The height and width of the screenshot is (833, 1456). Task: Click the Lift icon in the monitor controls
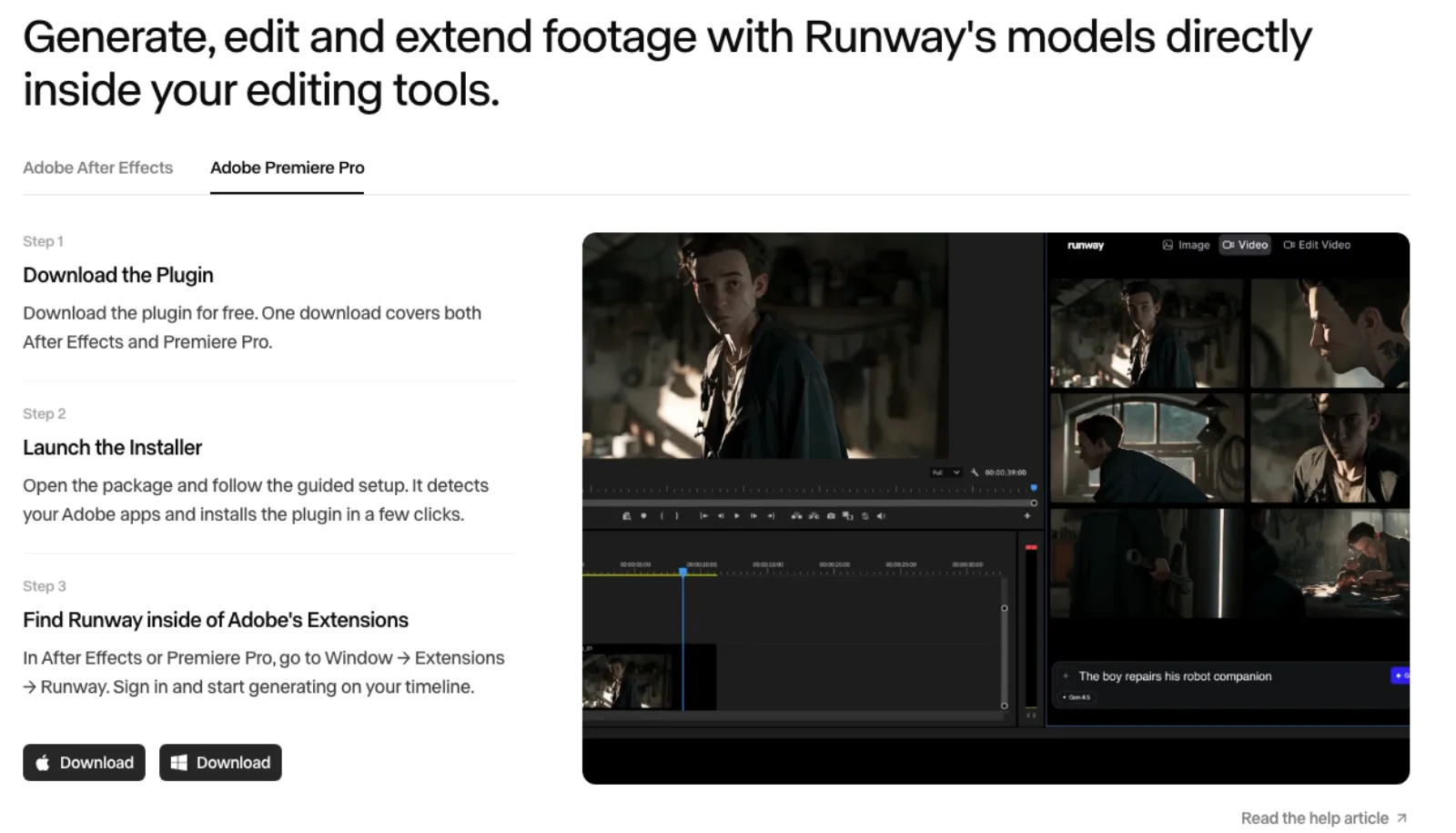(796, 516)
